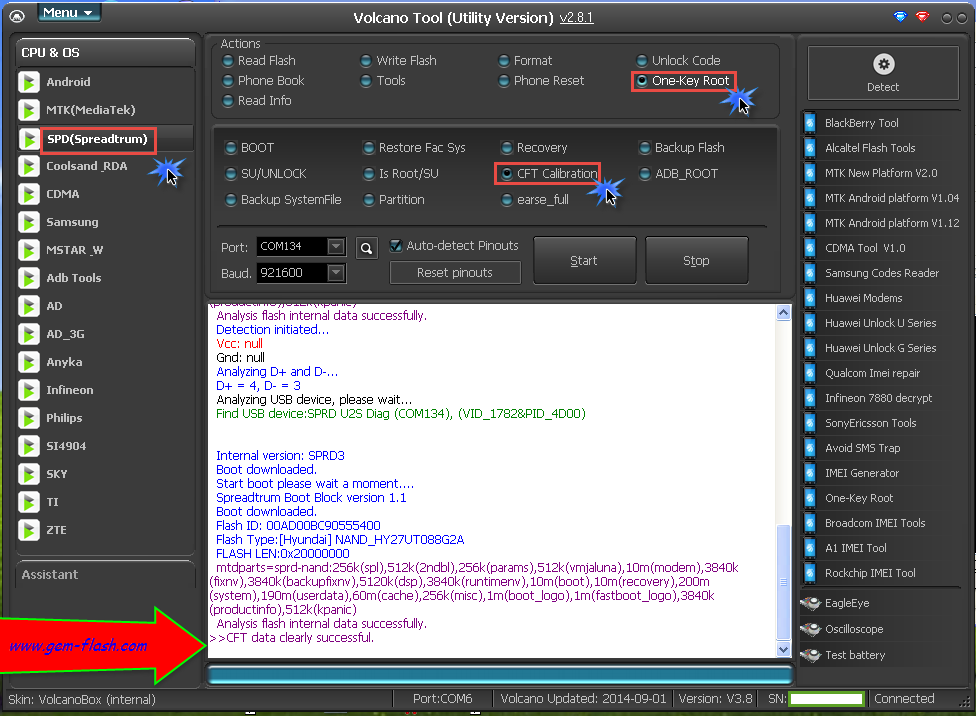Screen dimensions: 976x716
Task: Open the Avoid SMS Trap tool
Action: [x=863, y=448]
